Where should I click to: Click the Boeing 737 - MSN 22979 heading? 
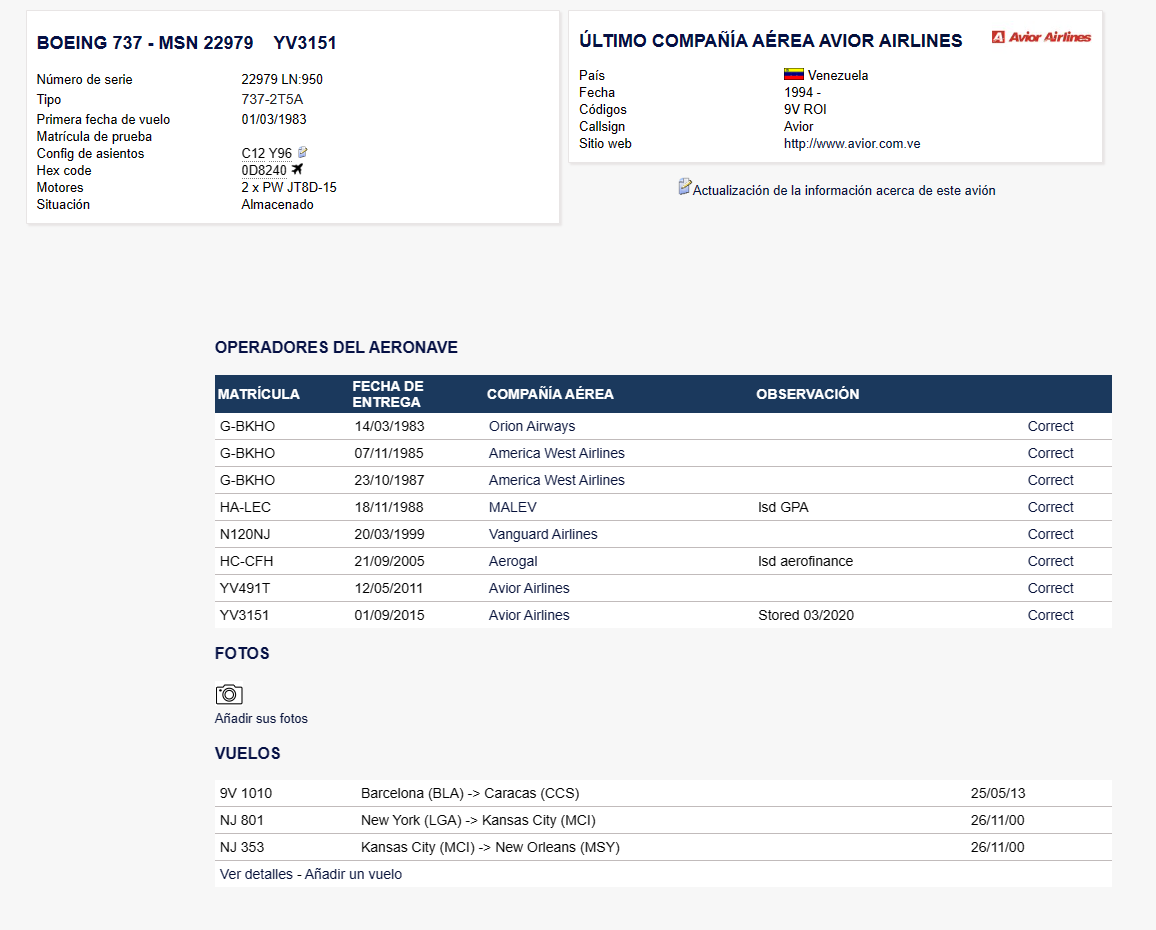click(144, 43)
